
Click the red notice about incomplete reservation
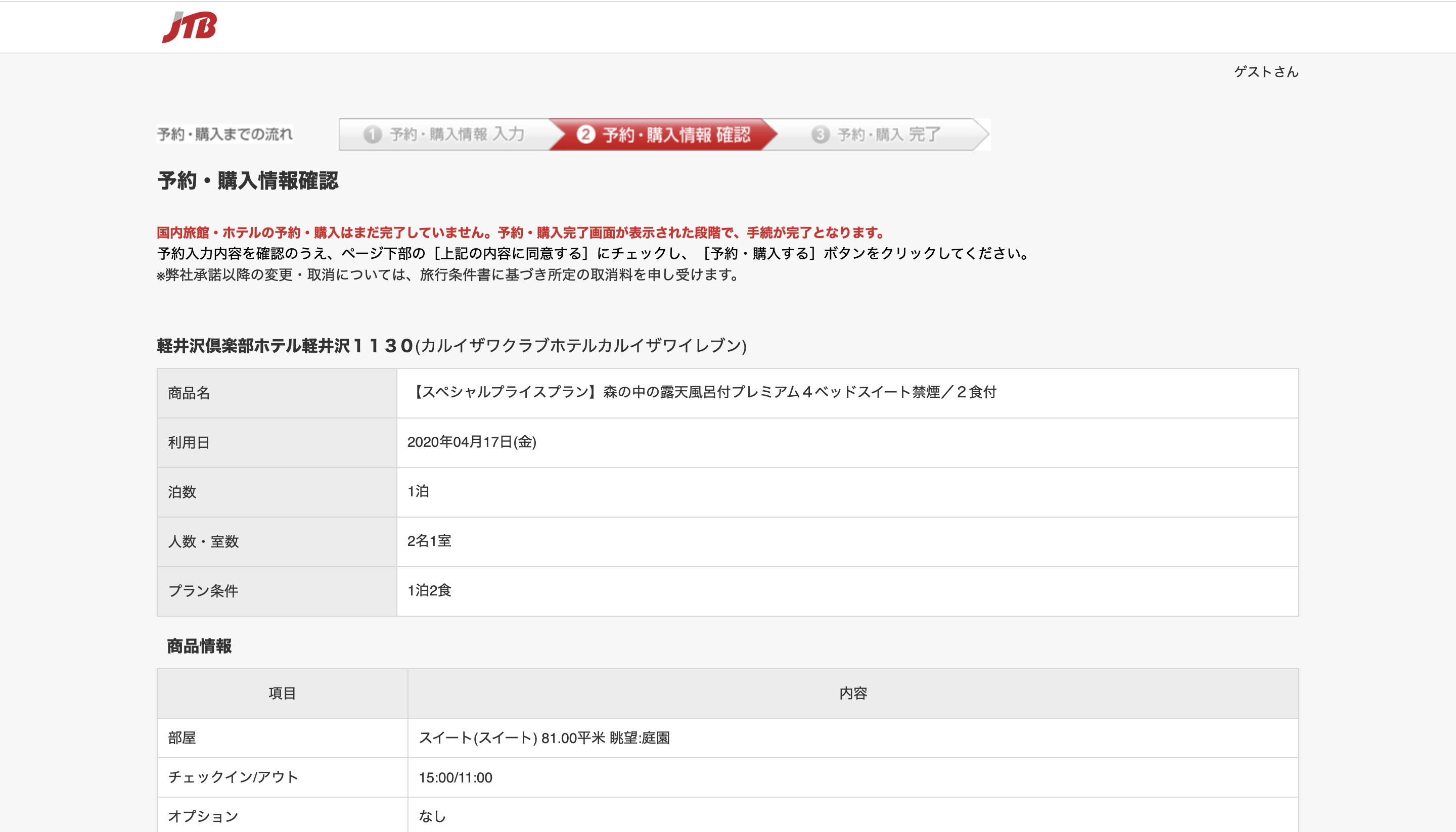(521, 233)
